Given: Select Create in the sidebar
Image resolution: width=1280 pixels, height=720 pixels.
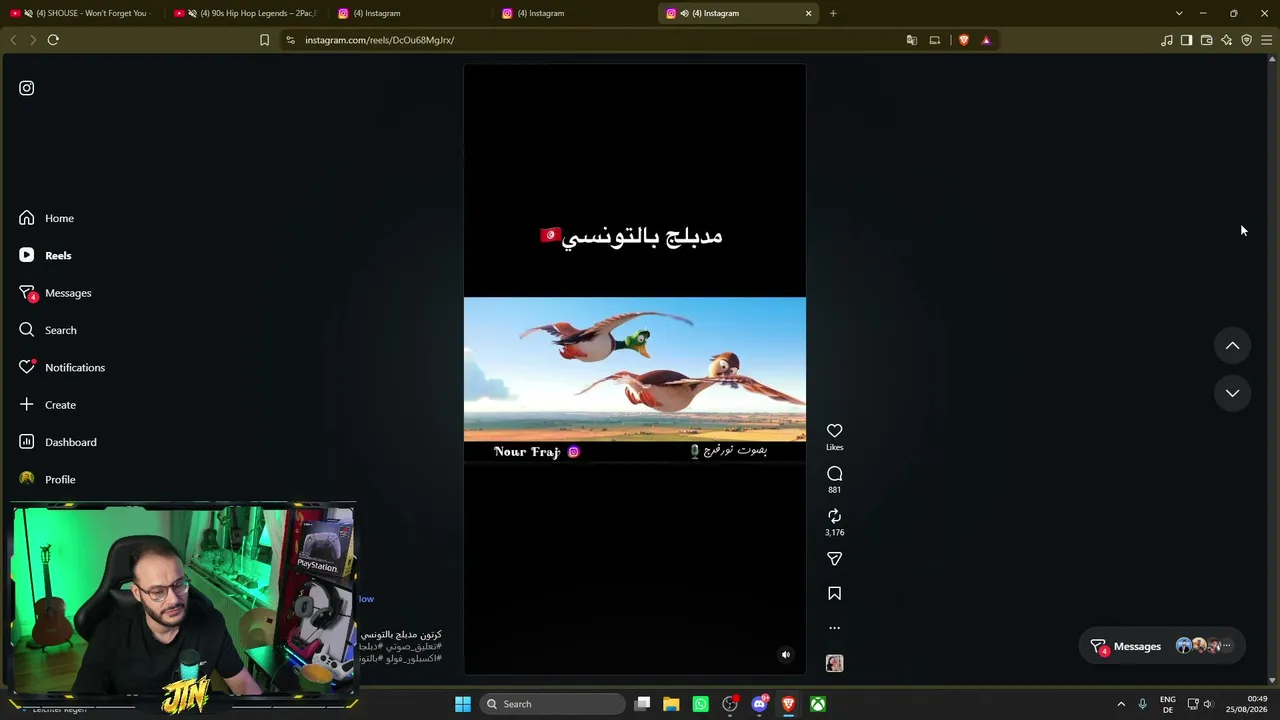Looking at the screenshot, I should pos(47,405).
